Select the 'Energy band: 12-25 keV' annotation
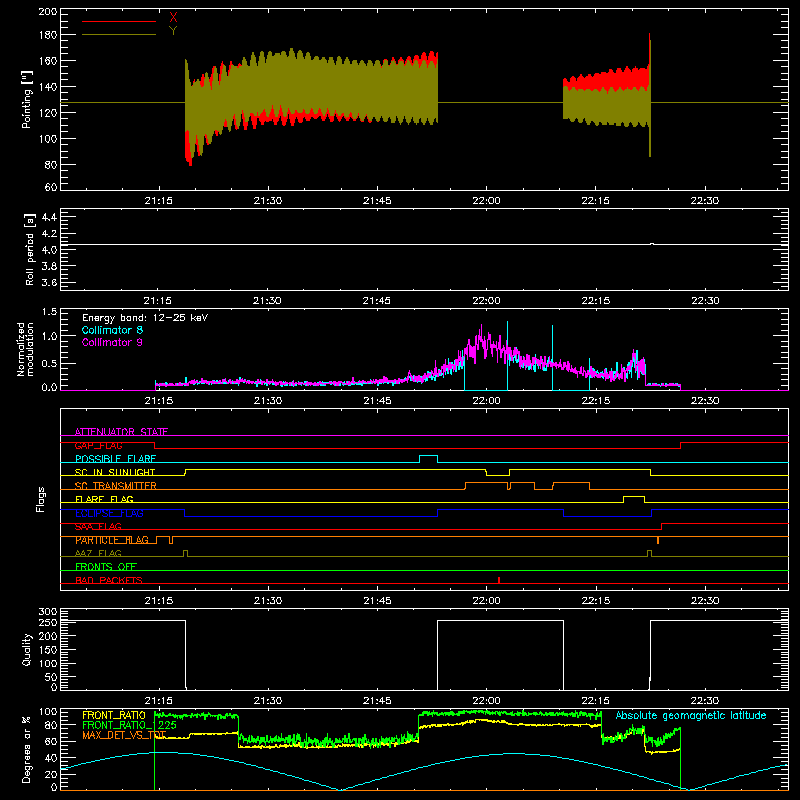800x800 pixels. 145,318
